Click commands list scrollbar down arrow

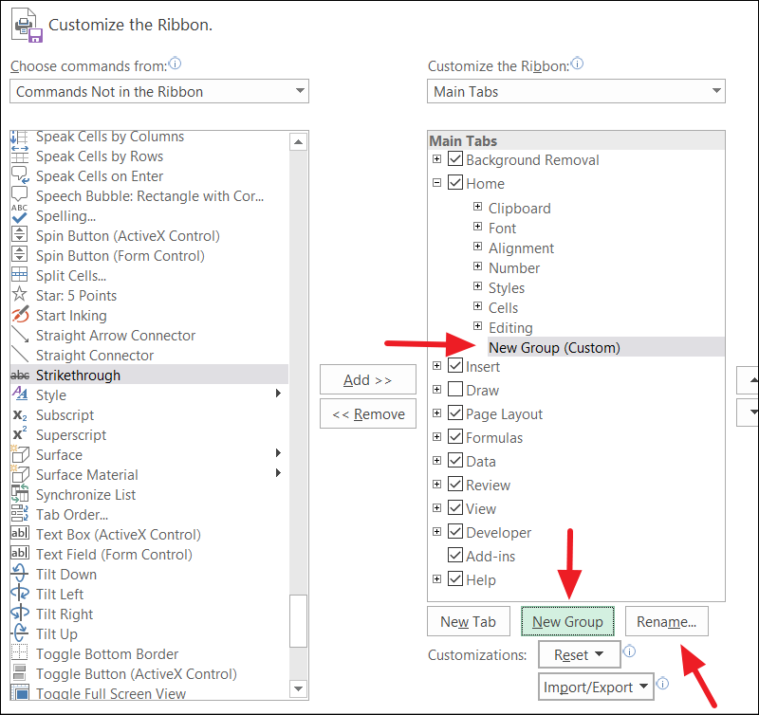click(x=298, y=688)
